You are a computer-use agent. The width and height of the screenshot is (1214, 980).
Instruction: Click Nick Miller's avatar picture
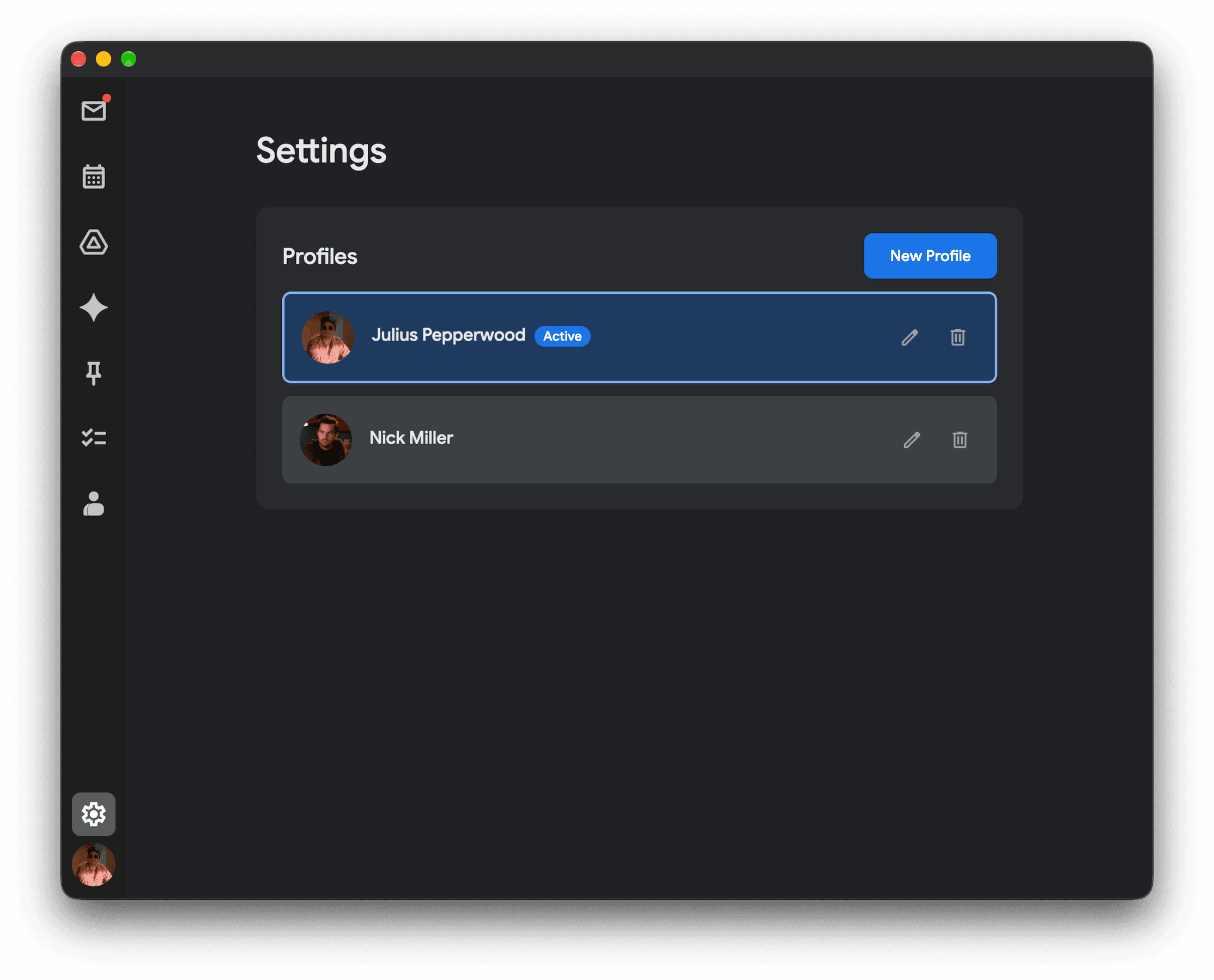[x=326, y=440]
